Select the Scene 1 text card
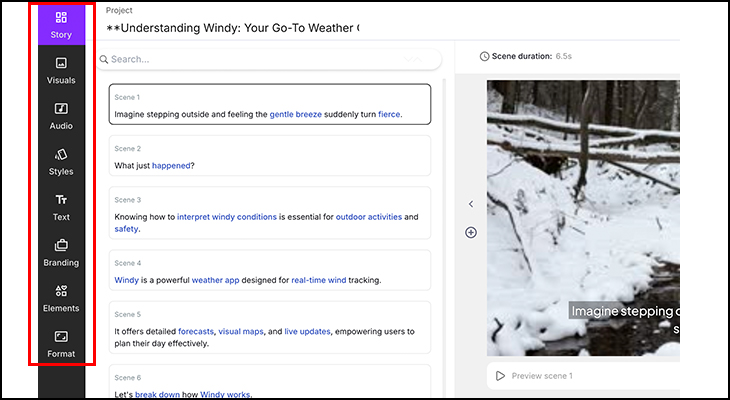 (x=270, y=104)
